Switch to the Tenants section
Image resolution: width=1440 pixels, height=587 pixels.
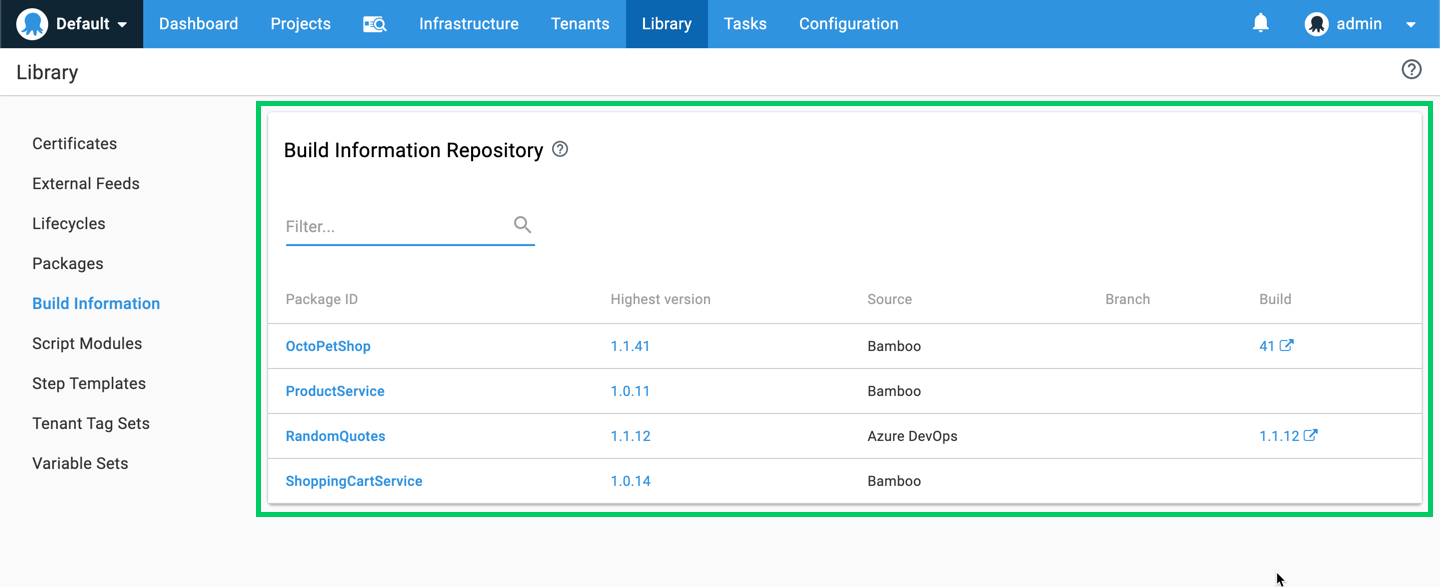pos(580,23)
